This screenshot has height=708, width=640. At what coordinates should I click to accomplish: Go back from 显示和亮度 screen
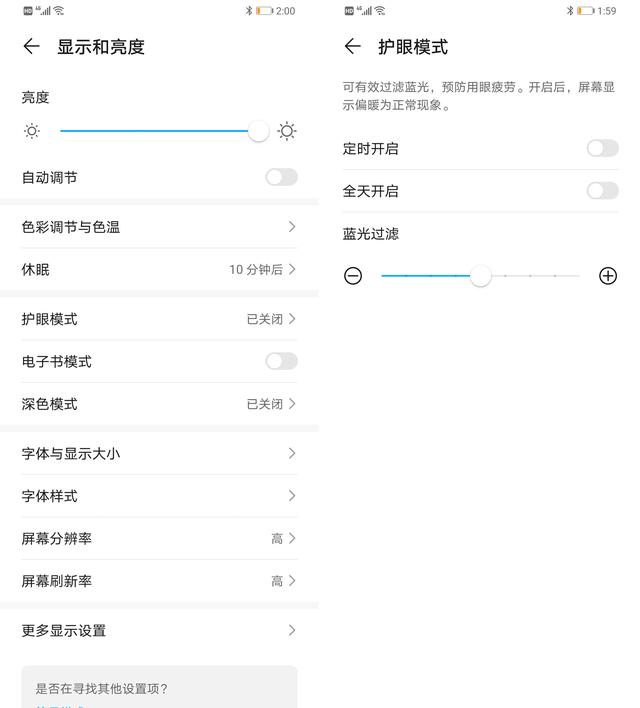31,47
